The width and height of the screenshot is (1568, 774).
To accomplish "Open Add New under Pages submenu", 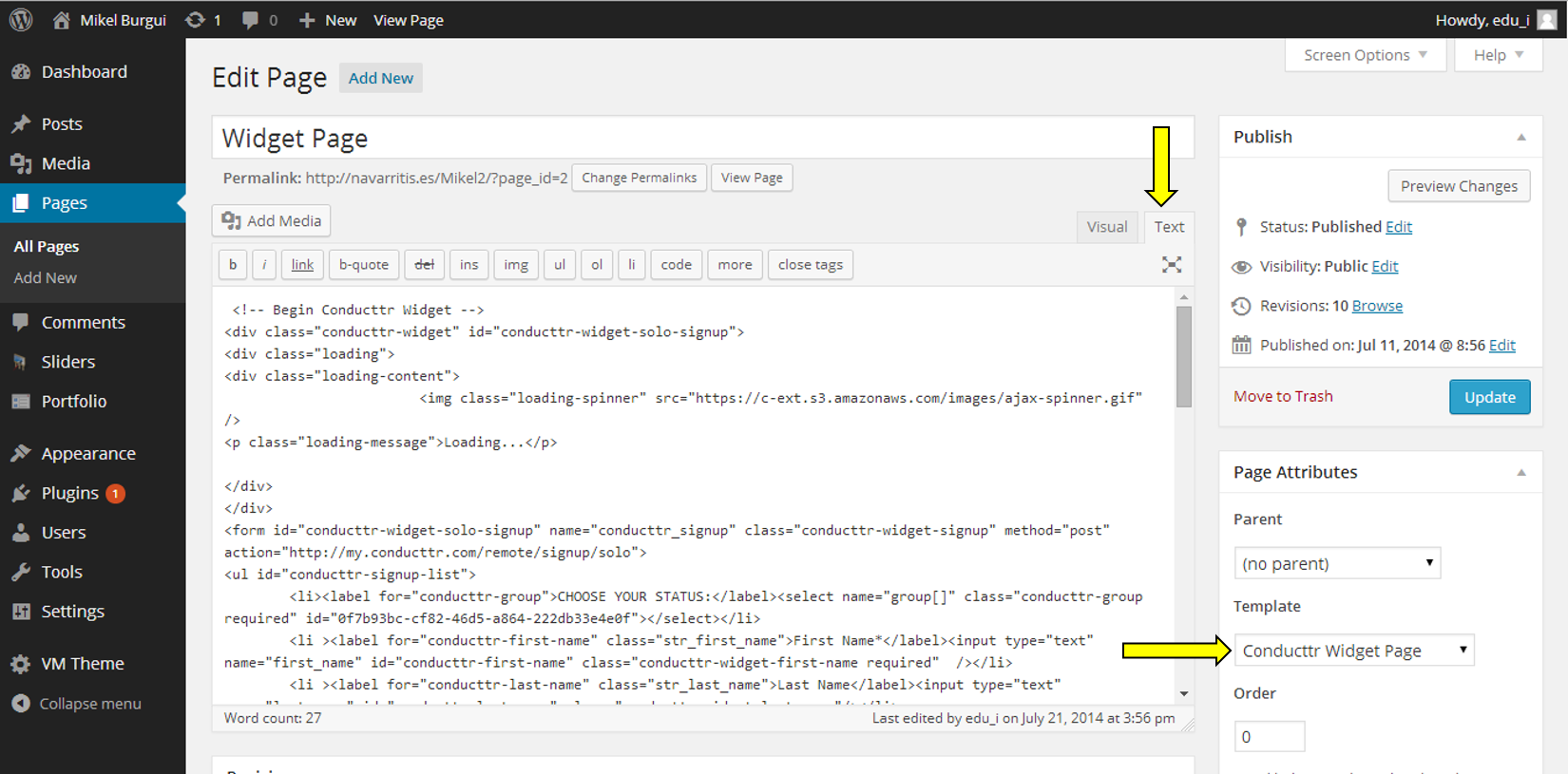I will (x=46, y=278).
